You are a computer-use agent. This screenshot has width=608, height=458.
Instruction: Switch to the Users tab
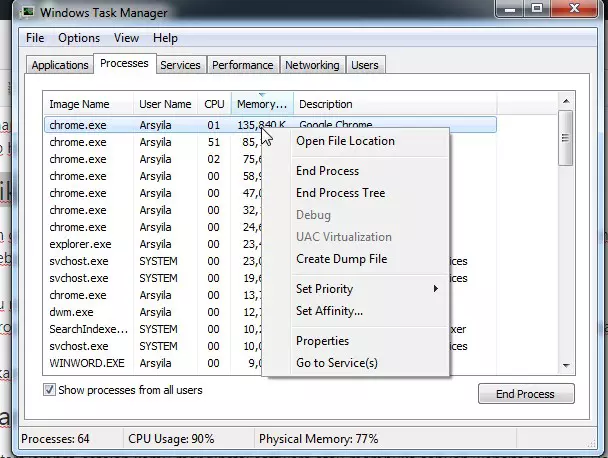tap(365, 65)
